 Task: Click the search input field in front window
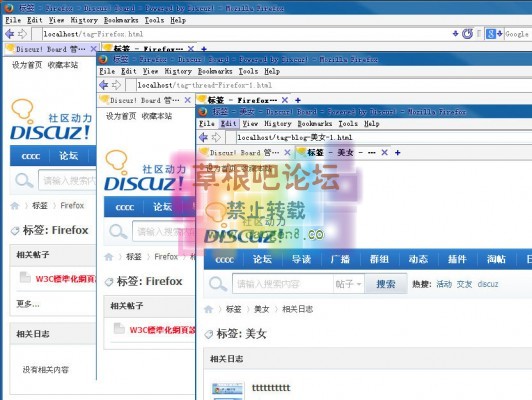click(x=282, y=284)
